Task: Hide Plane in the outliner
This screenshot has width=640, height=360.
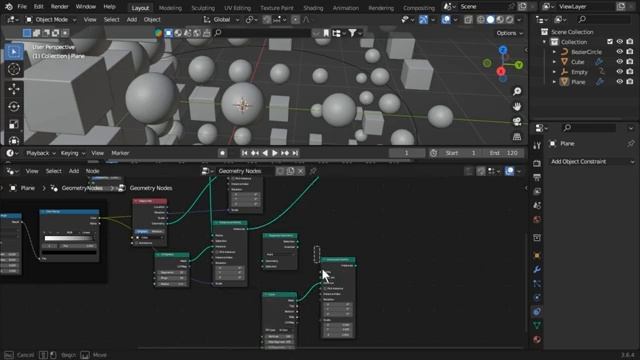Action: click(620, 82)
